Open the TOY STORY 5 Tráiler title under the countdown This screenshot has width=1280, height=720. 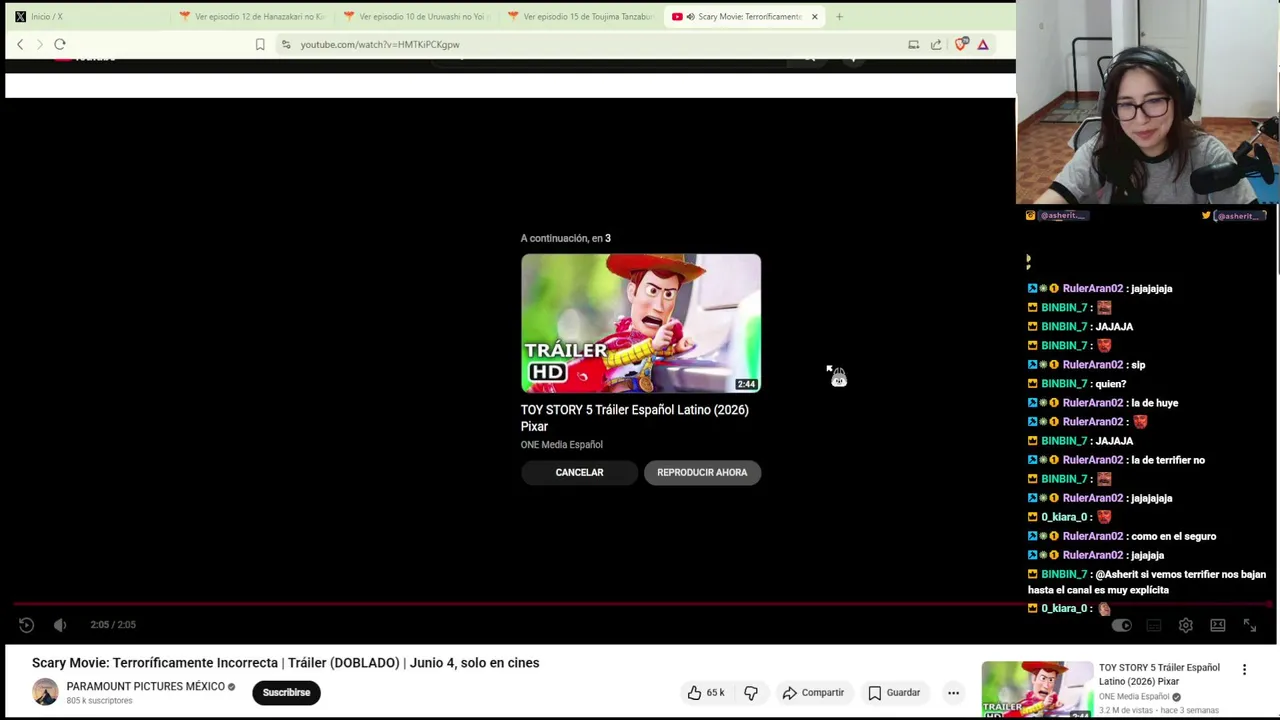634,418
